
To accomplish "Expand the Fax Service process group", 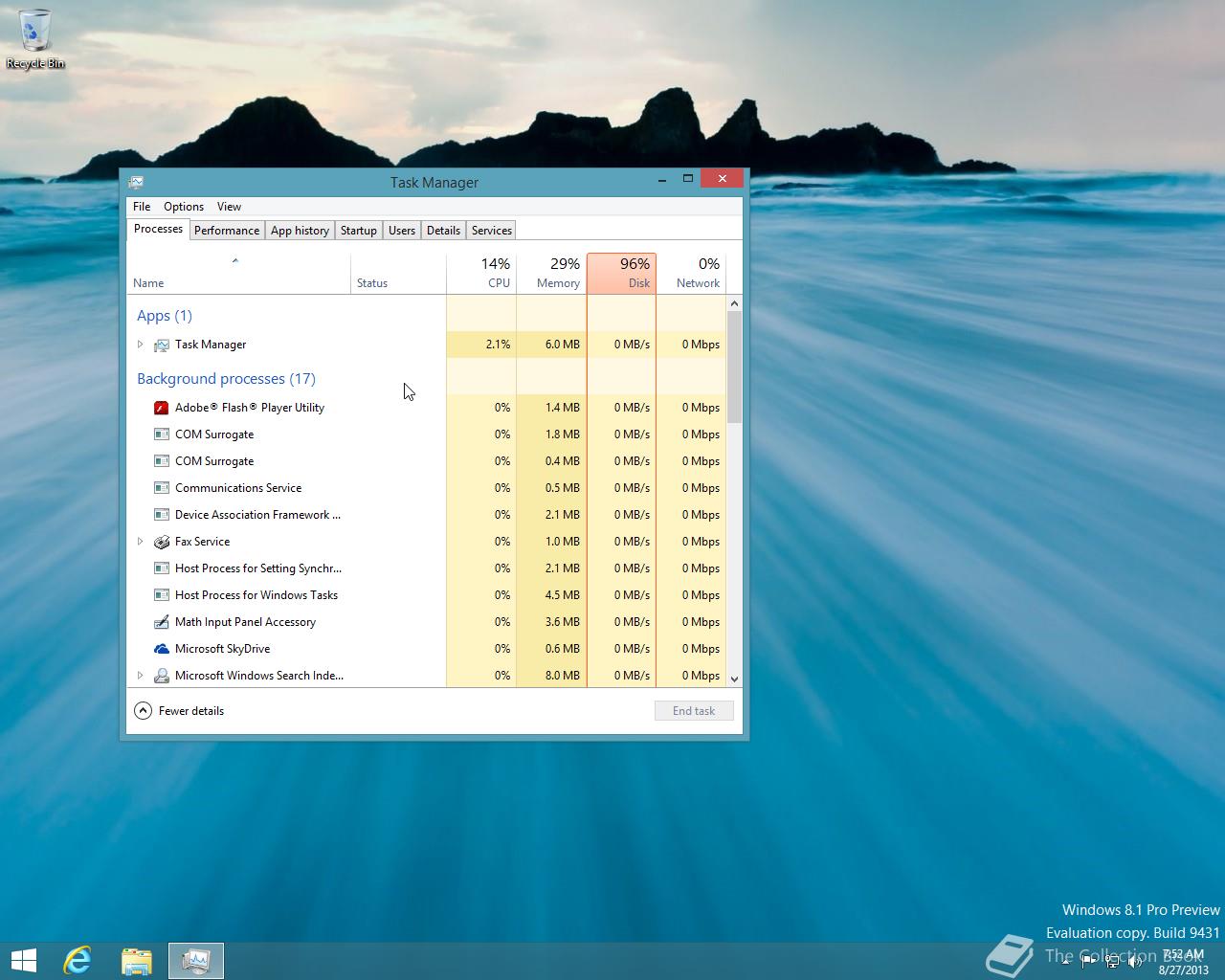I will pyautogui.click(x=140, y=542).
